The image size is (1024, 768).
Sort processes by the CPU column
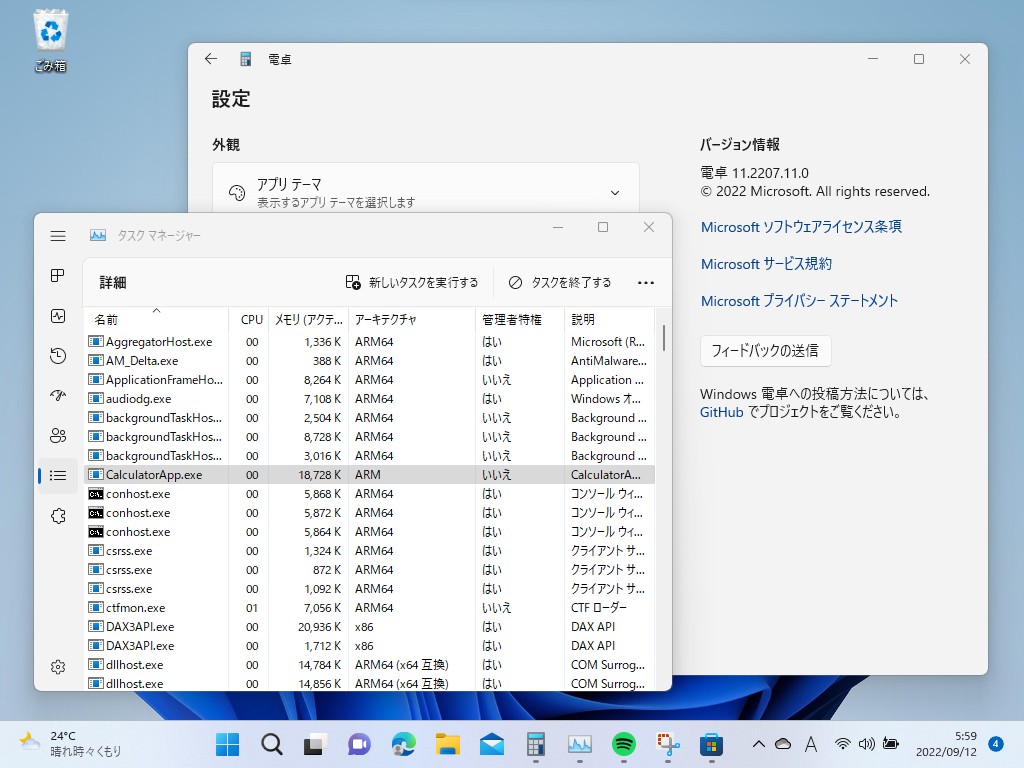(250, 319)
